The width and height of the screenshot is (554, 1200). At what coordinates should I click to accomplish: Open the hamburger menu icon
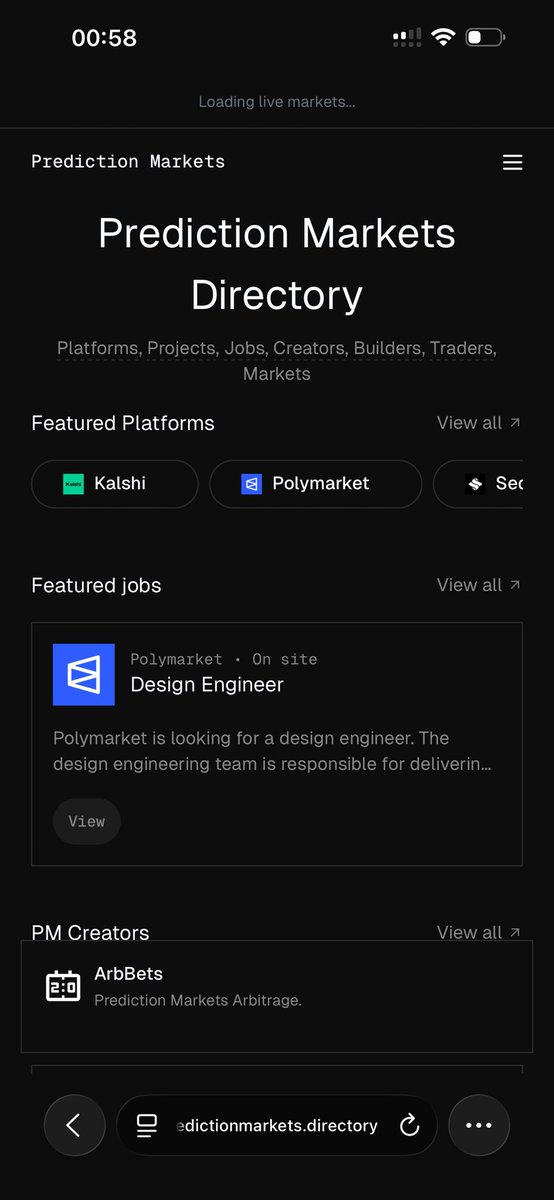pos(512,162)
